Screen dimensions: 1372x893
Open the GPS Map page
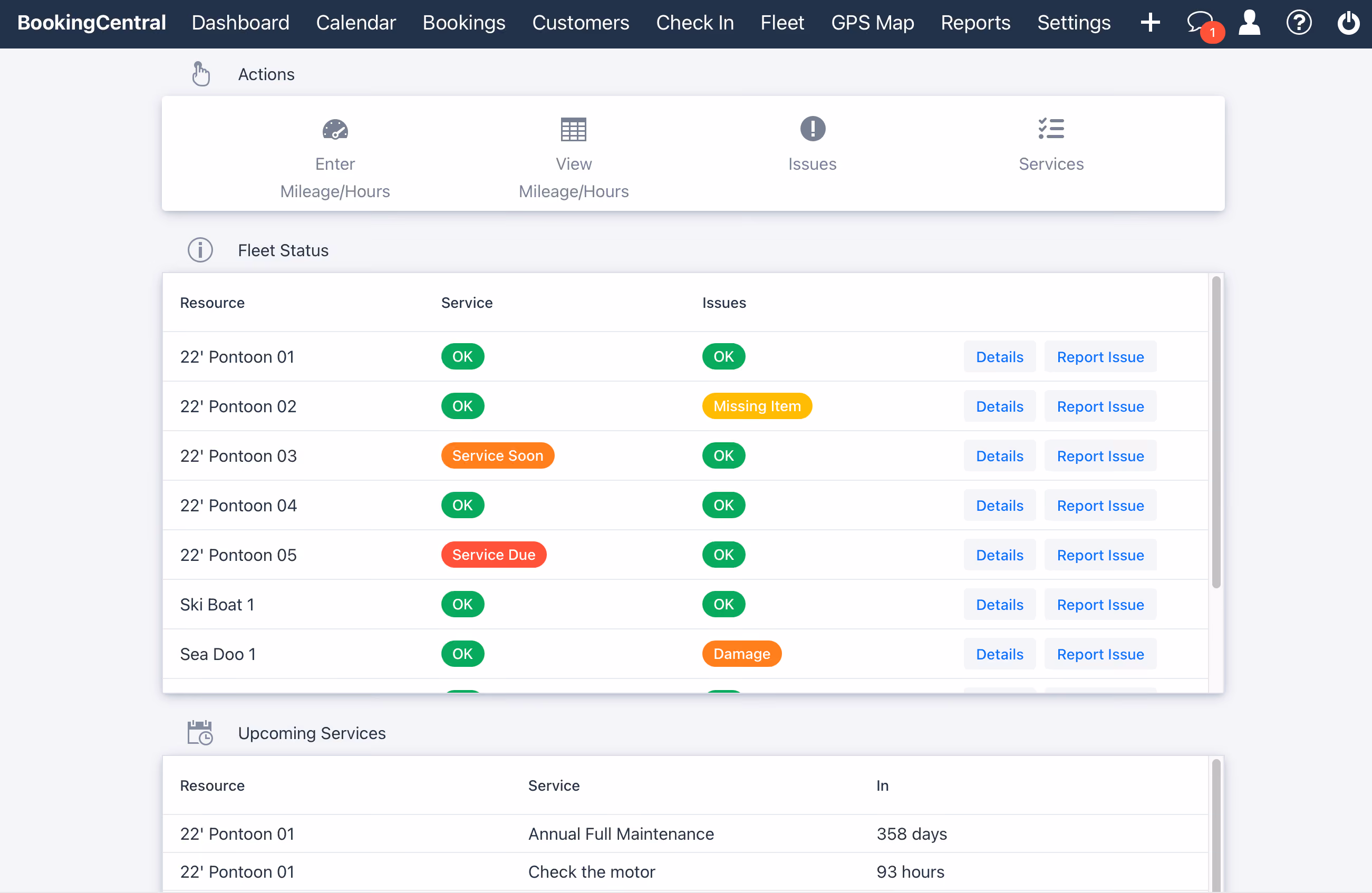coord(872,23)
